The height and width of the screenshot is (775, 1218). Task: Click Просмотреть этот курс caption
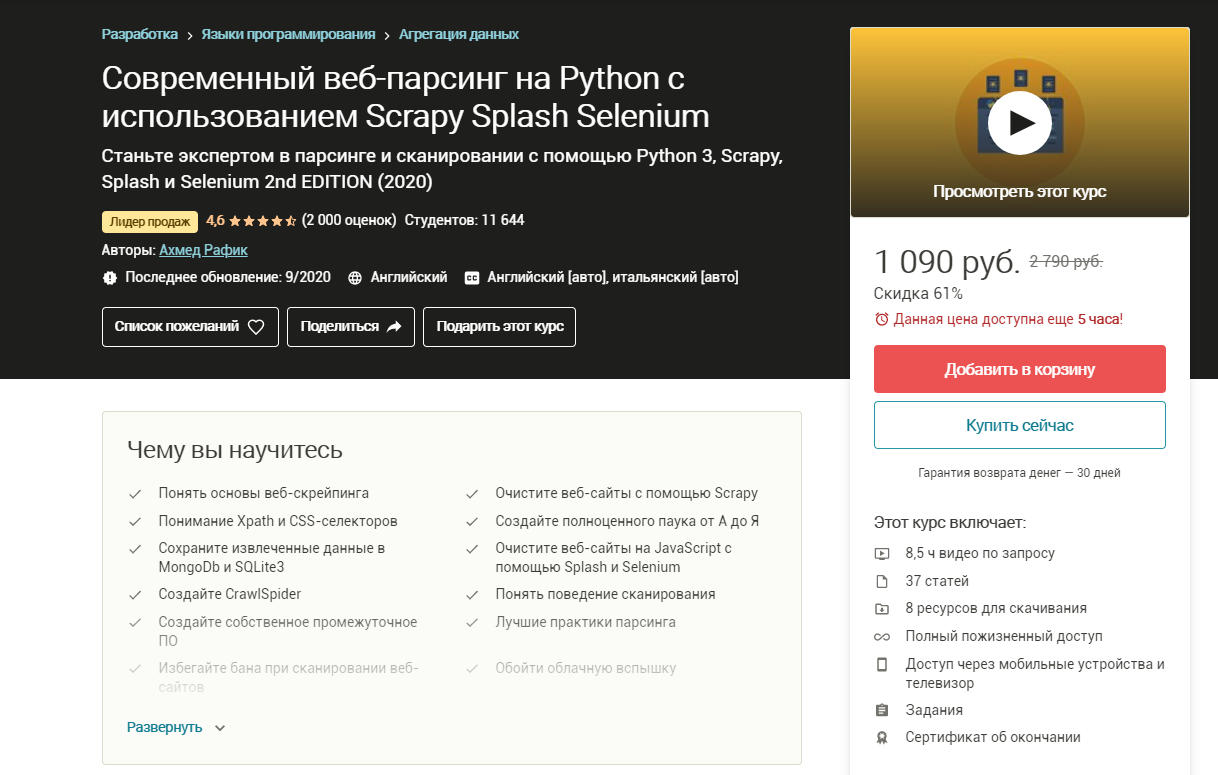[x=1020, y=192]
